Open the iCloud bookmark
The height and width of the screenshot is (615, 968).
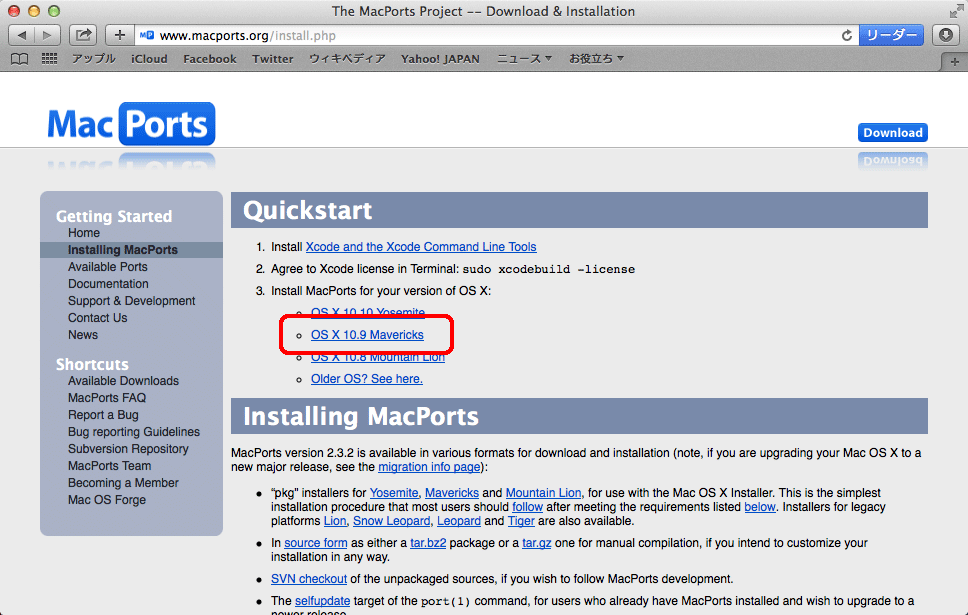[149, 59]
